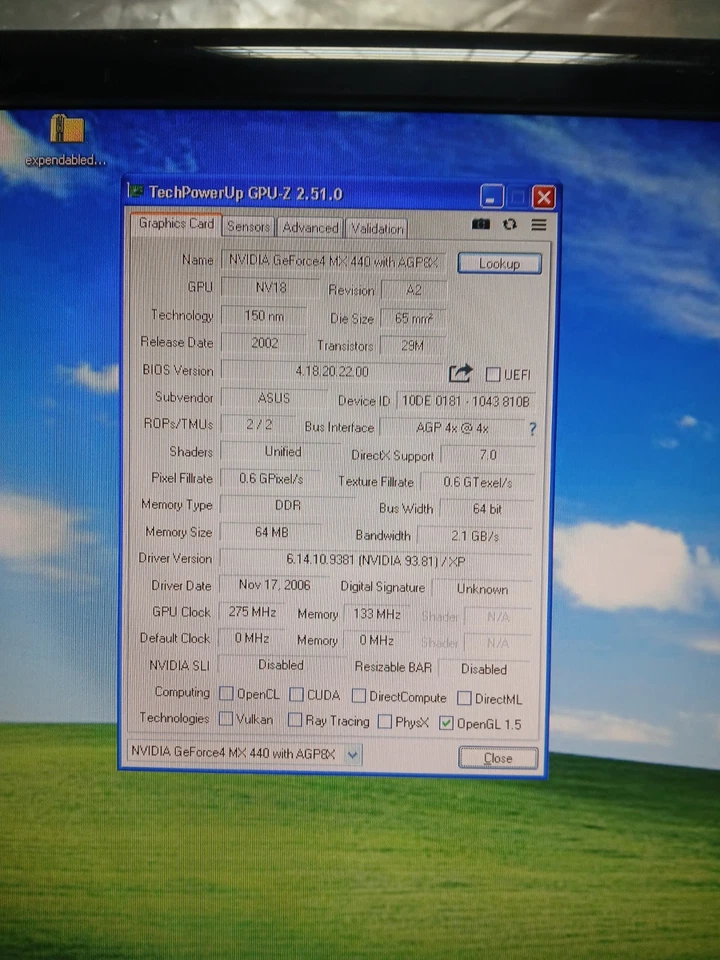Toggle the OpenGL 1.5 checkbox
This screenshot has width=720, height=960.
(446, 723)
